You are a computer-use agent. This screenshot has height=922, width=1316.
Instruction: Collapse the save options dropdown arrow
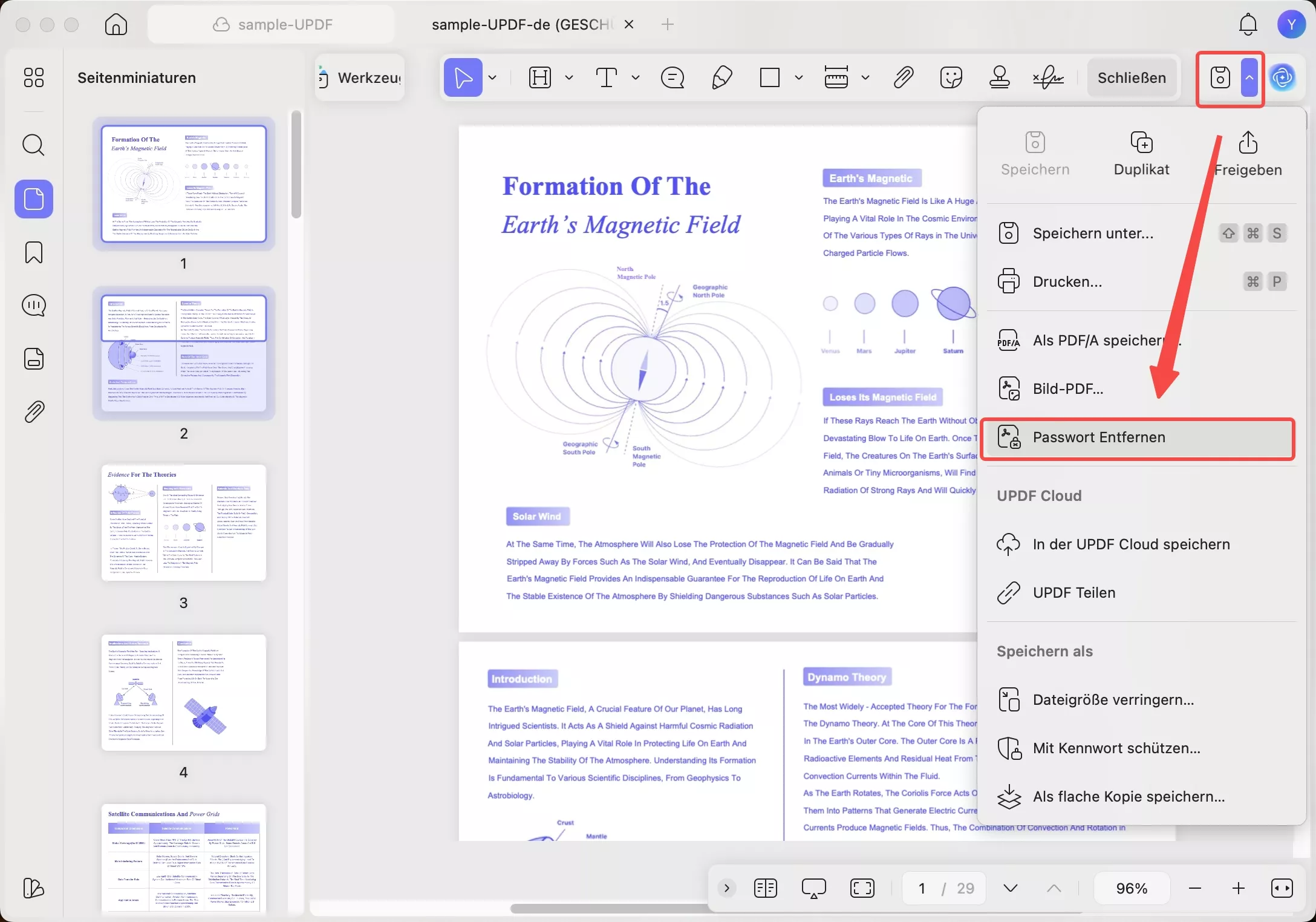pyautogui.click(x=1249, y=77)
